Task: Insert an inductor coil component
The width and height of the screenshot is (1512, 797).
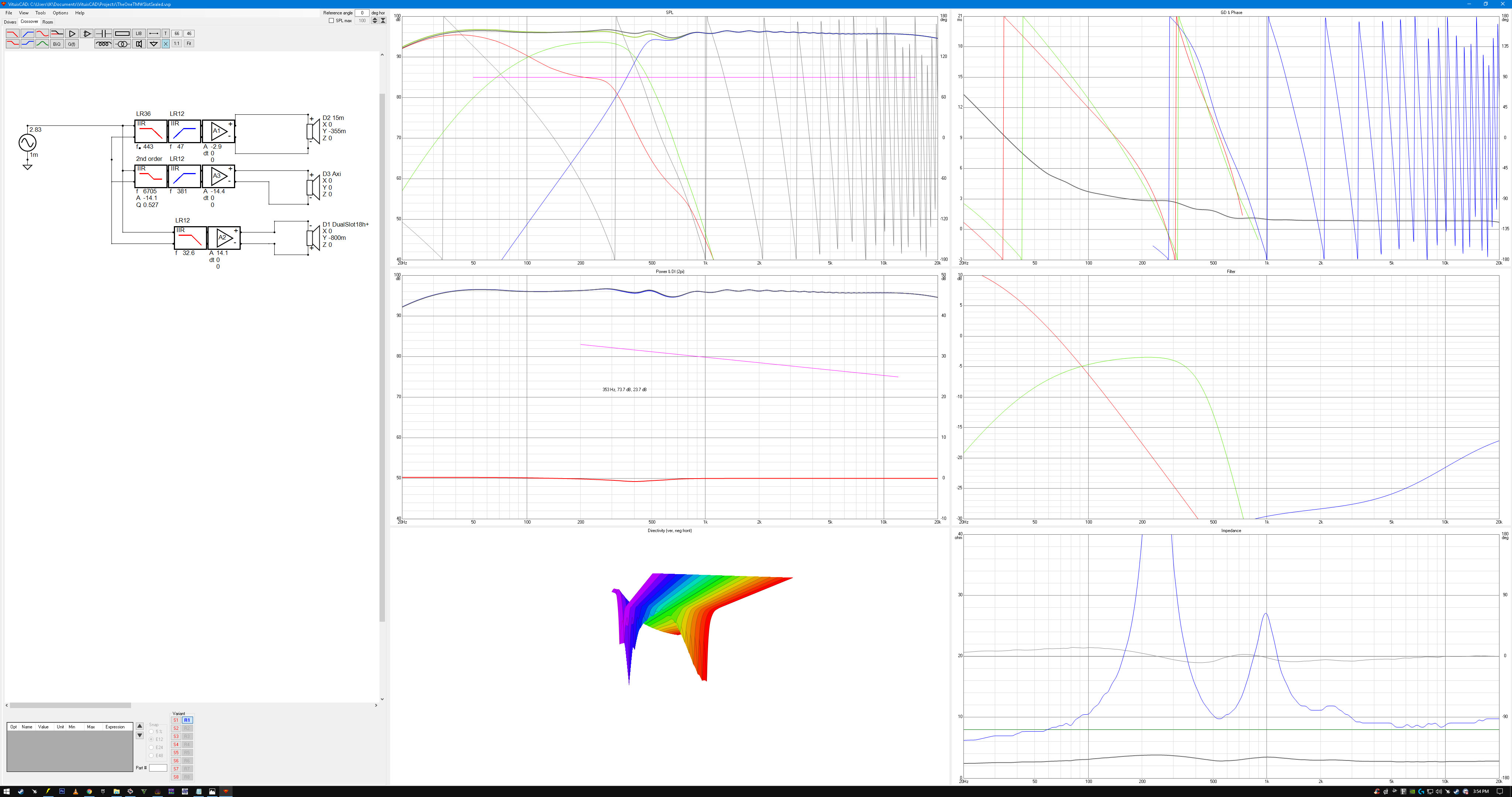Action: click(103, 44)
